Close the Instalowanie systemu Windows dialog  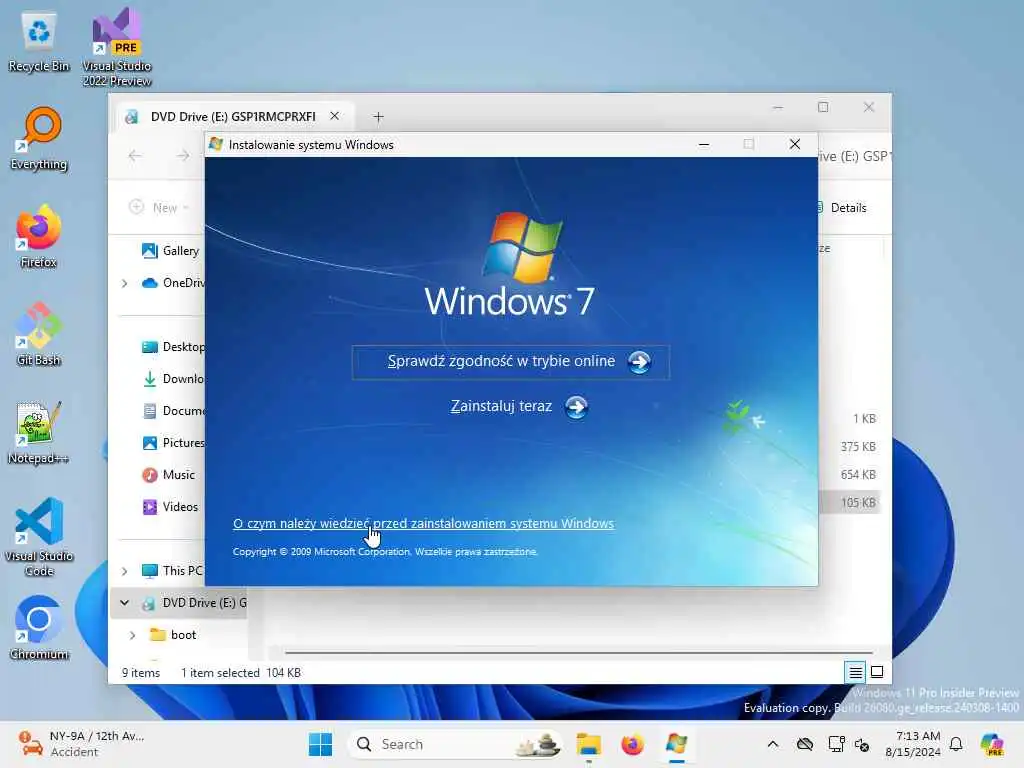795,144
